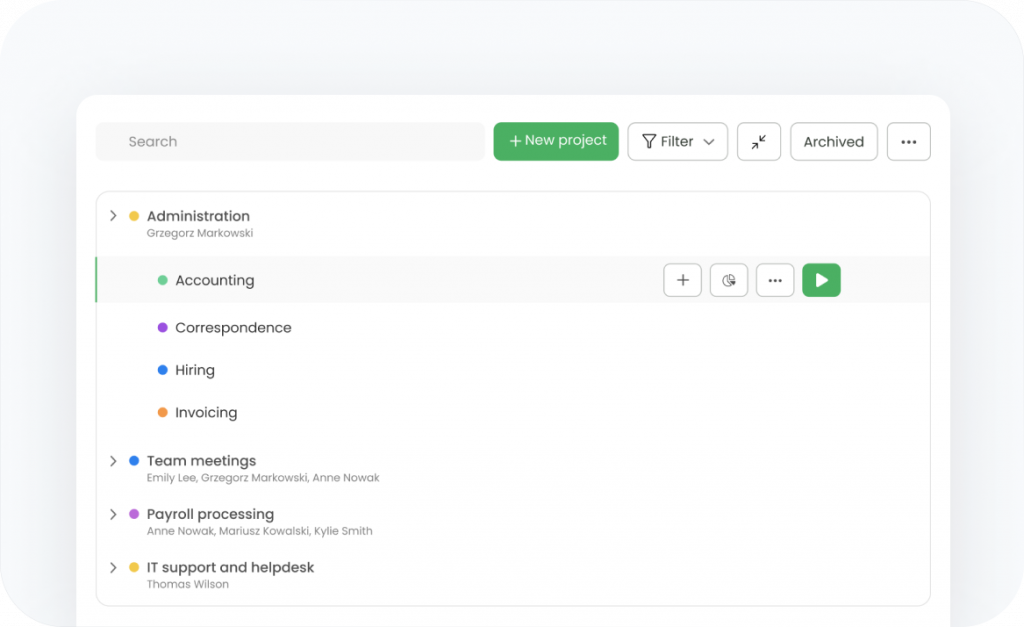Expand the Payroll processing project chevron

[113, 515]
